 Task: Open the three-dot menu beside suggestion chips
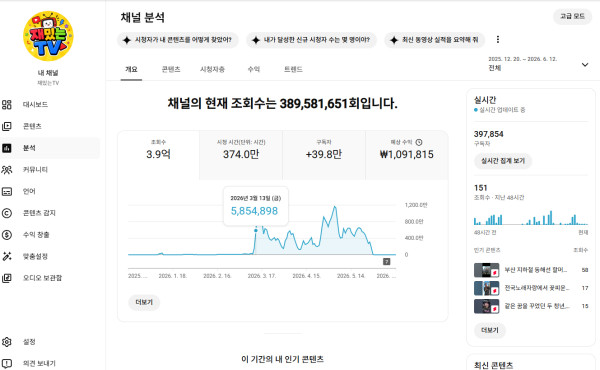497,39
